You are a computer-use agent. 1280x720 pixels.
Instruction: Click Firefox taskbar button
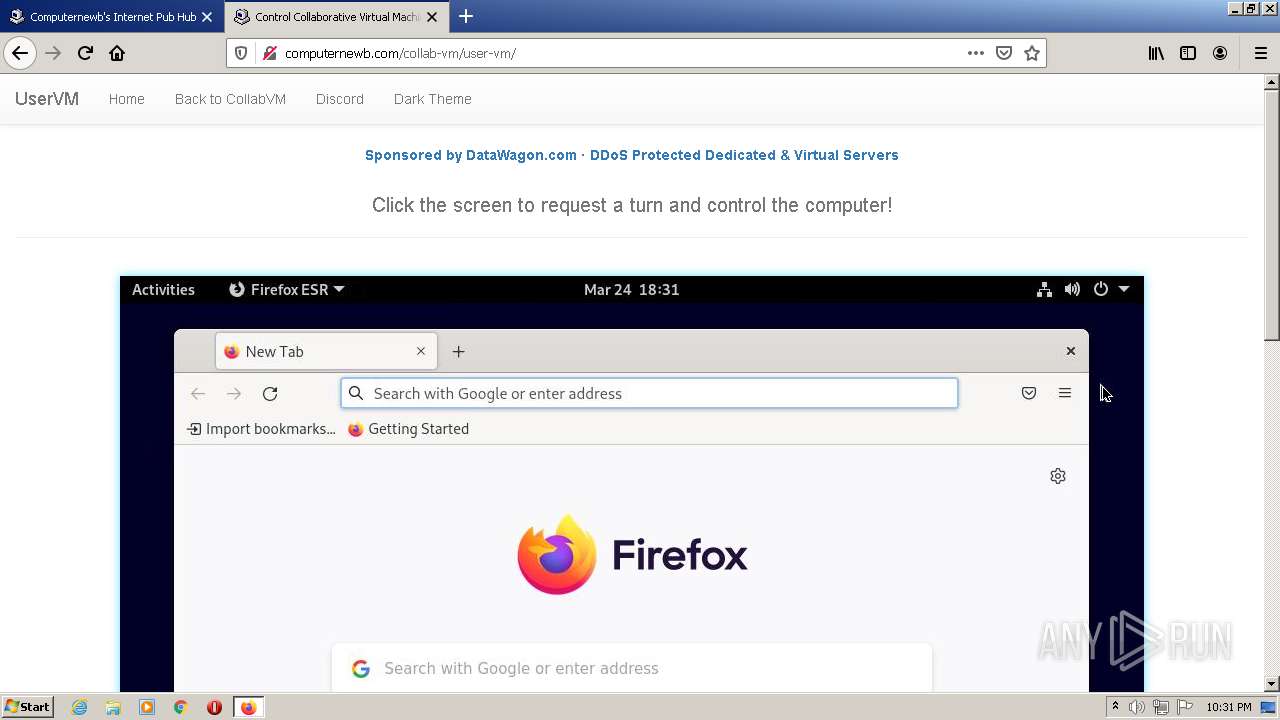tap(248, 707)
